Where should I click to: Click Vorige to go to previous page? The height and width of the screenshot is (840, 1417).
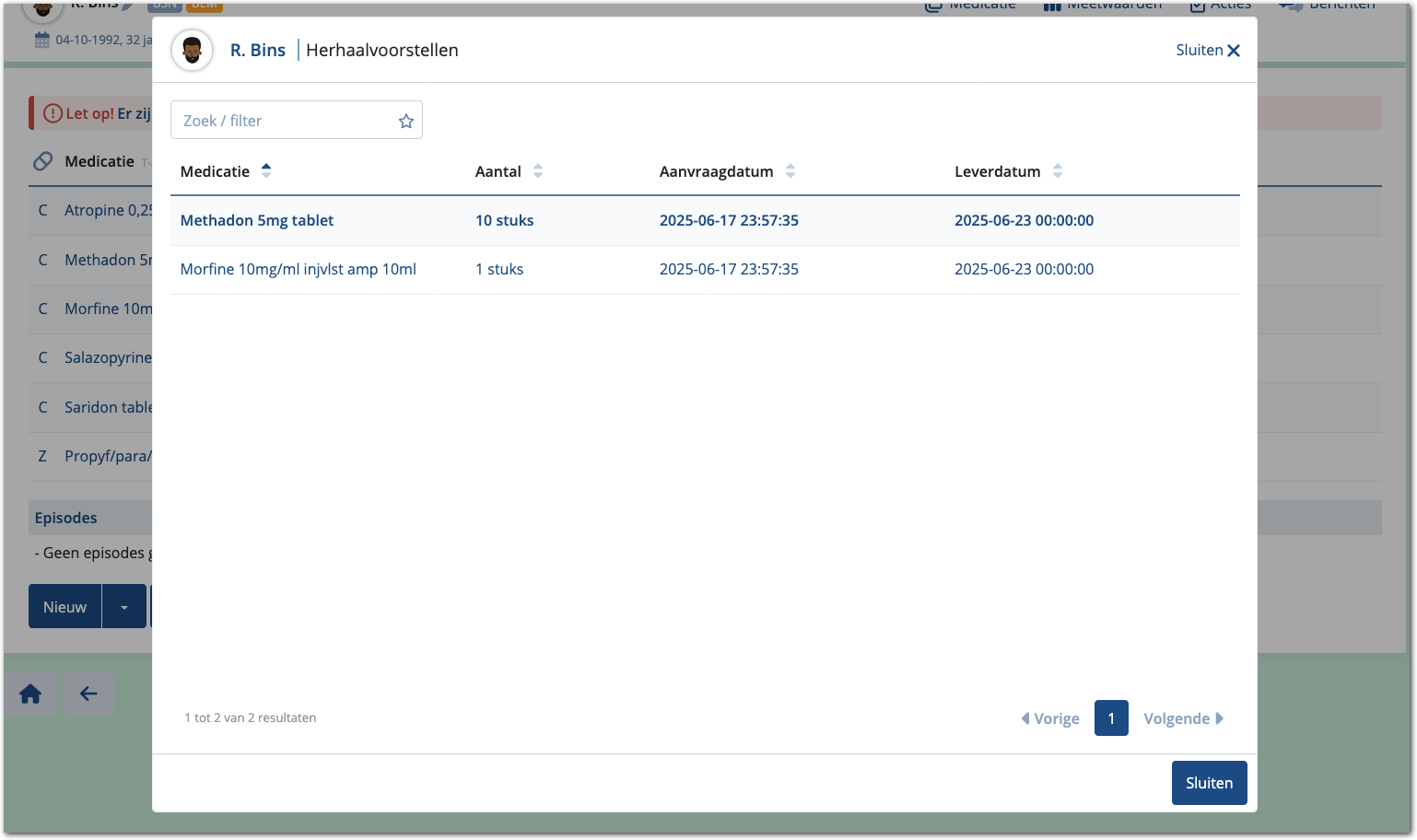[1050, 718]
